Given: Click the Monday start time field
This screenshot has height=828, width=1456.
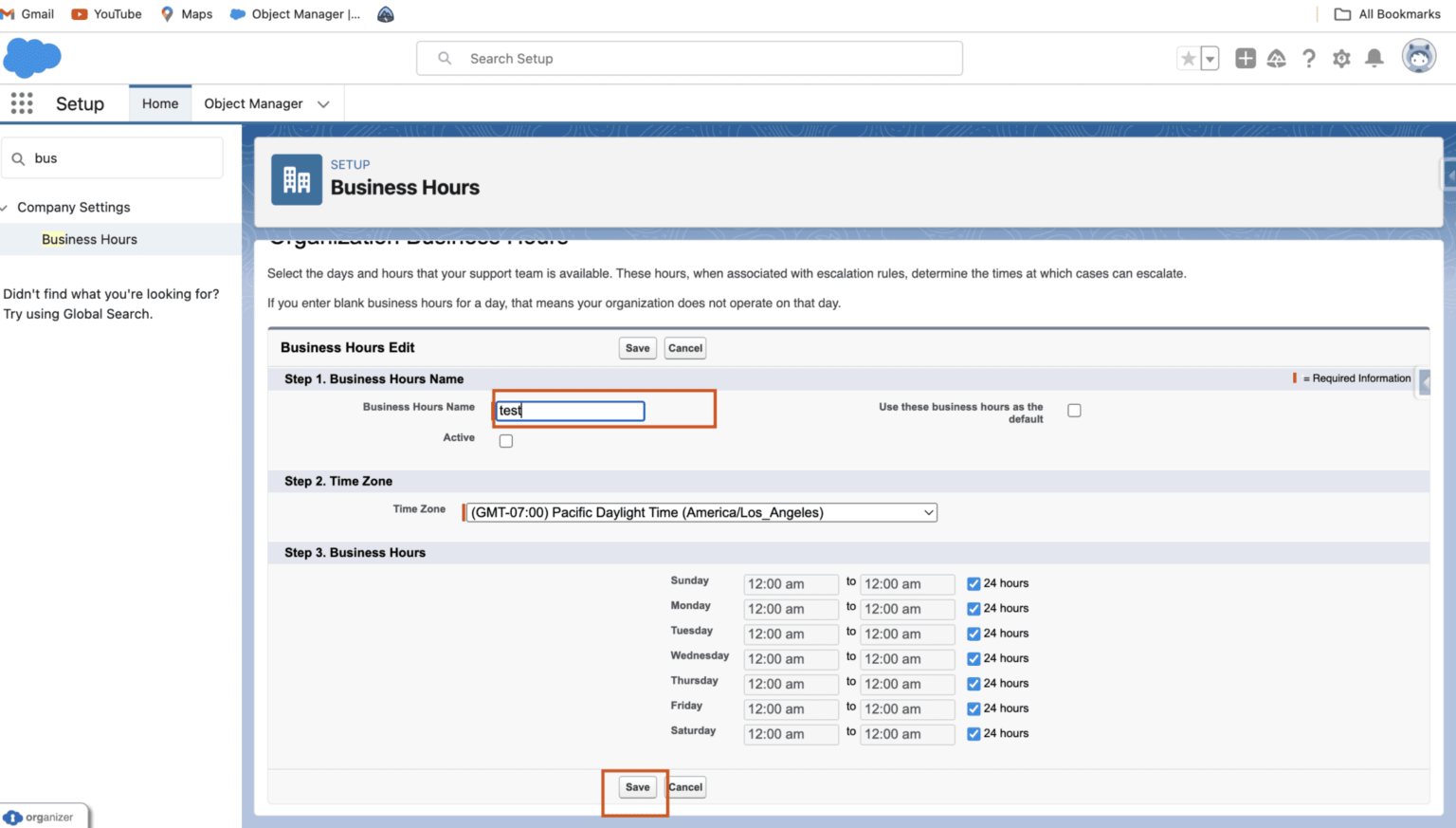Looking at the screenshot, I should pyautogui.click(x=791, y=610).
